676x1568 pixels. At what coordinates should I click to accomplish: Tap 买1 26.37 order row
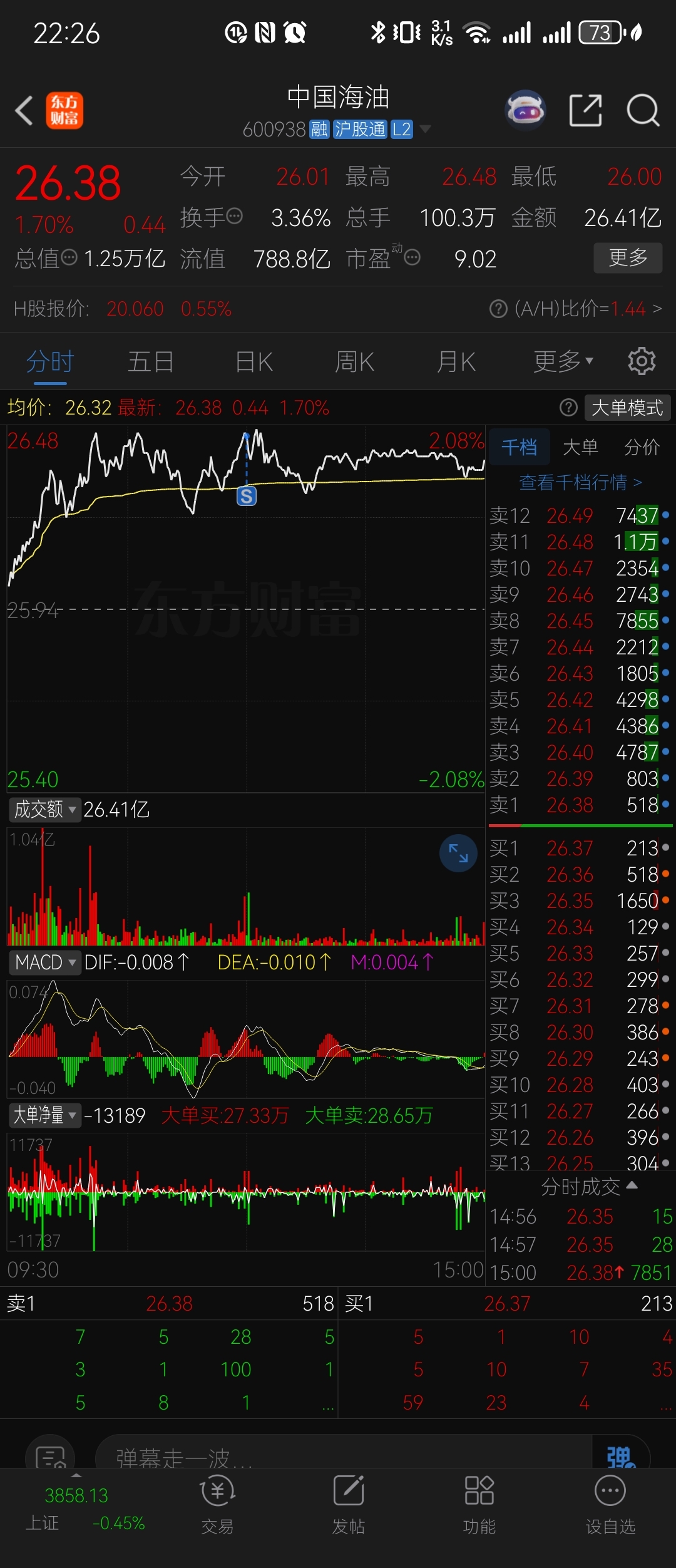tap(580, 848)
